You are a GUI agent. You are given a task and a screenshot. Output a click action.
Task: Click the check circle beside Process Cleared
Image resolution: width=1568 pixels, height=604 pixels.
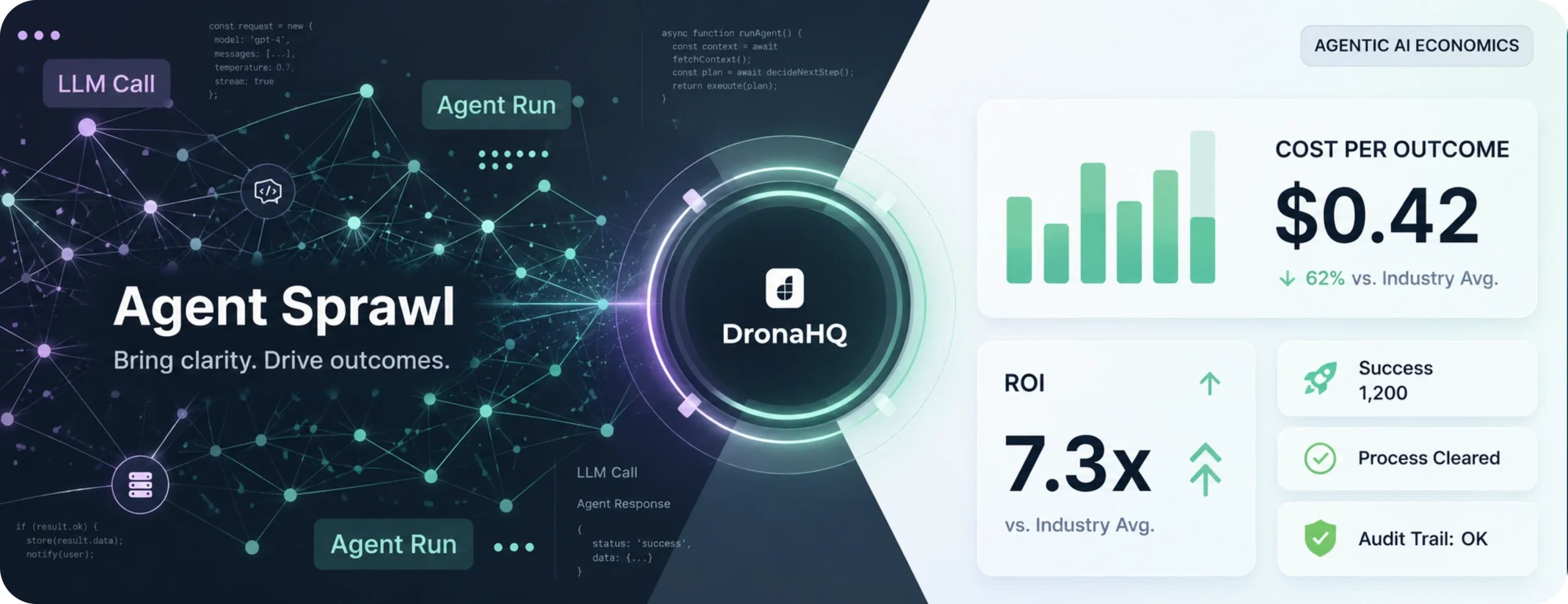pyautogui.click(x=1320, y=458)
